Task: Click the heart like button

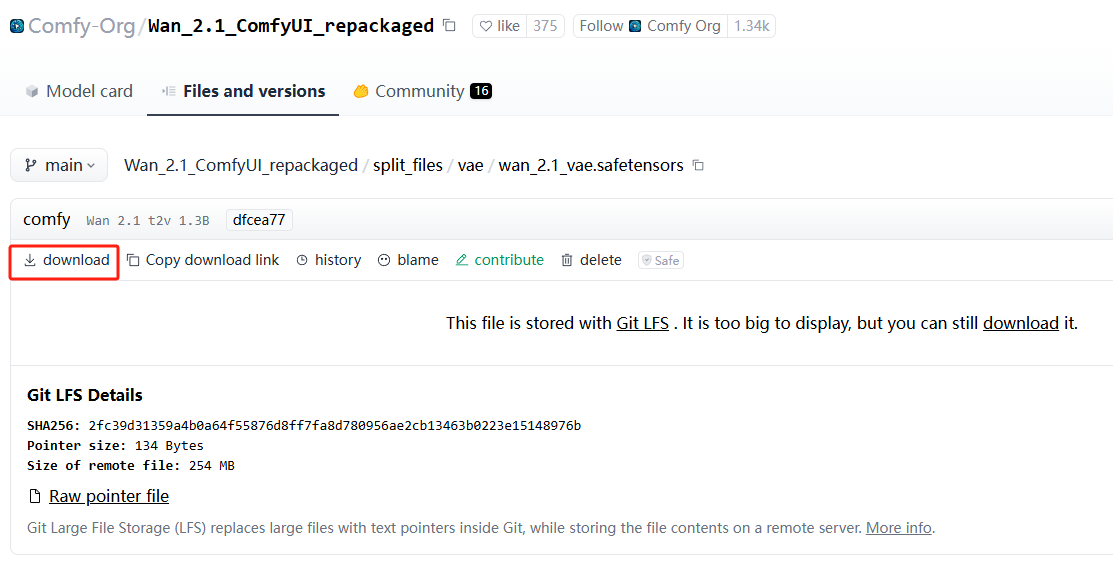Action: pos(499,26)
